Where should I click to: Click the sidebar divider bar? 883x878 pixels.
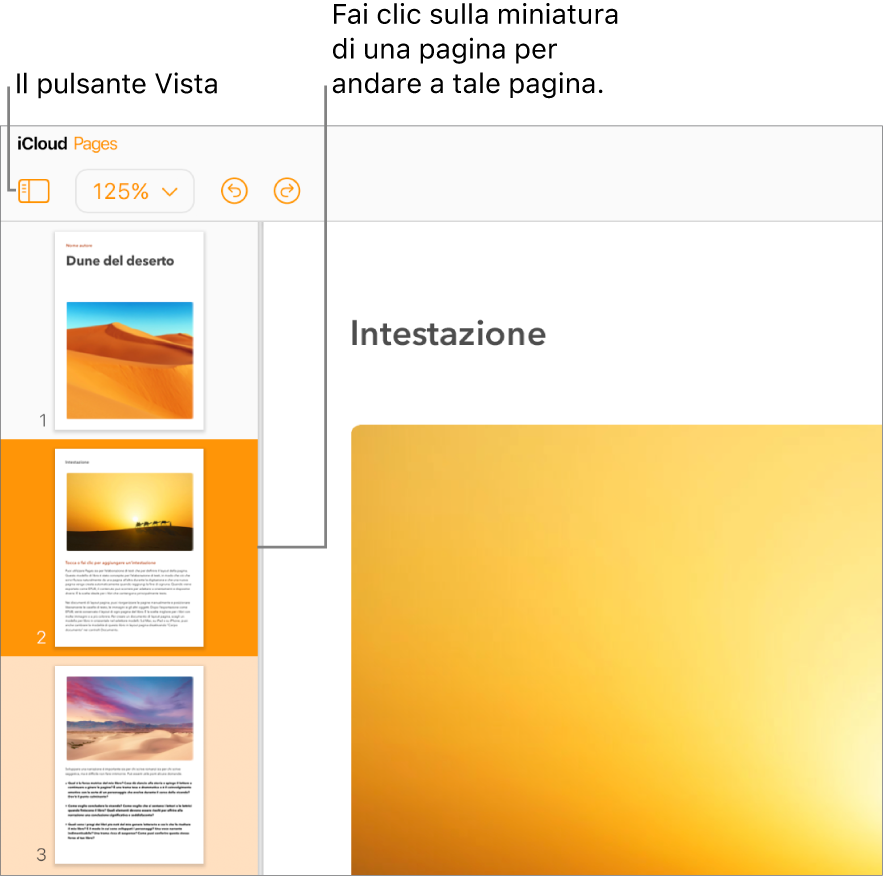(261, 549)
